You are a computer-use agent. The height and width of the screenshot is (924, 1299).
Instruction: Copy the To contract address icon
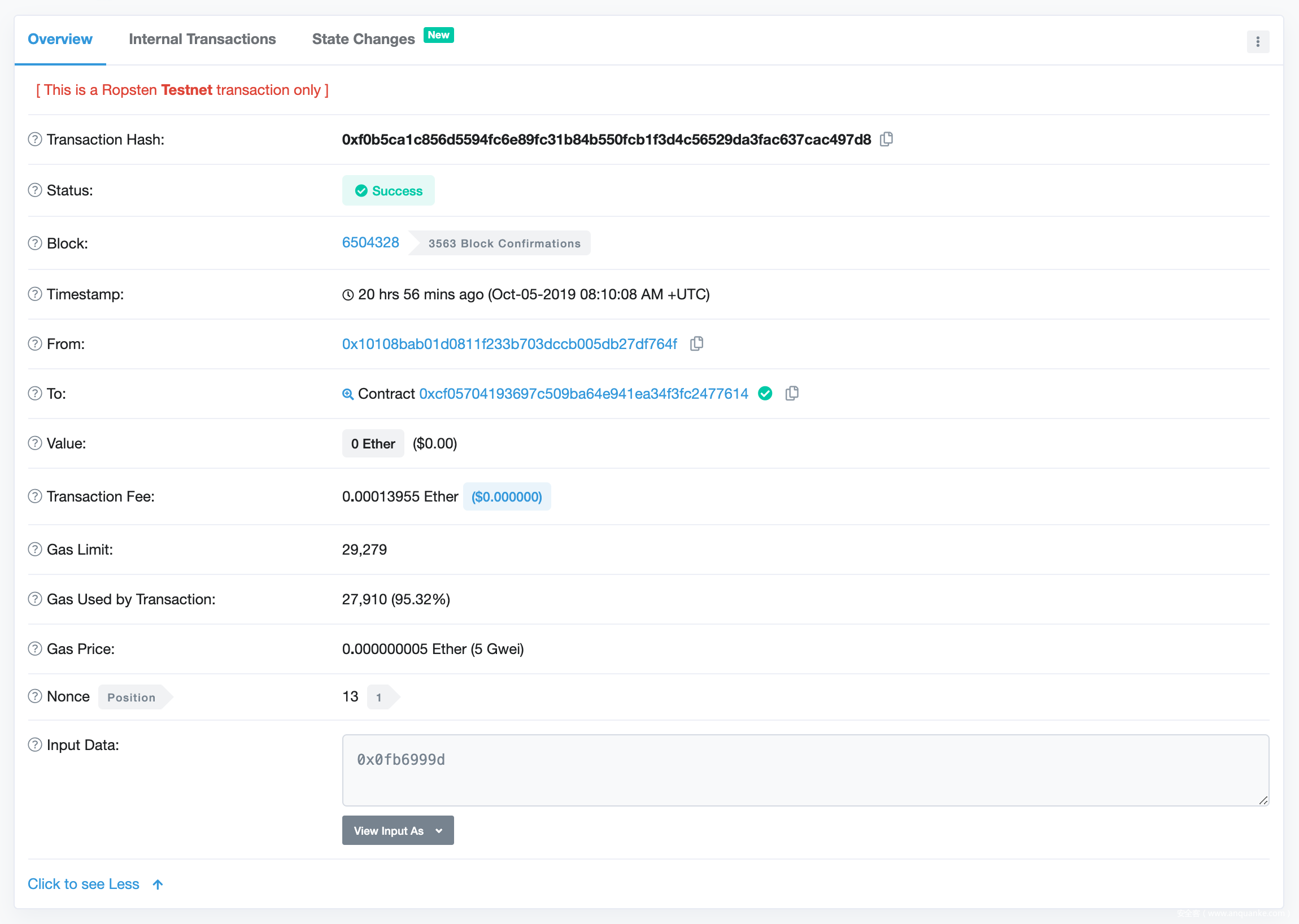[x=791, y=394]
